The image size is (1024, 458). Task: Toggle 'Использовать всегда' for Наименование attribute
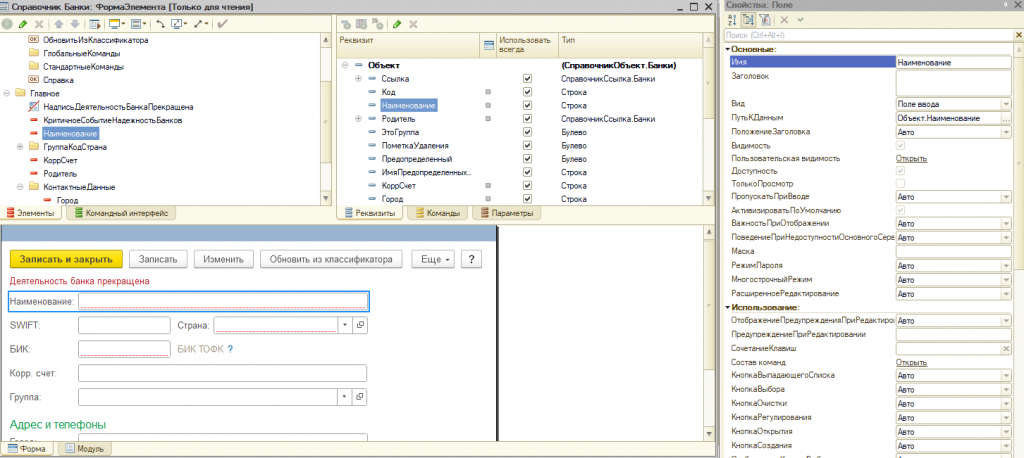point(527,106)
